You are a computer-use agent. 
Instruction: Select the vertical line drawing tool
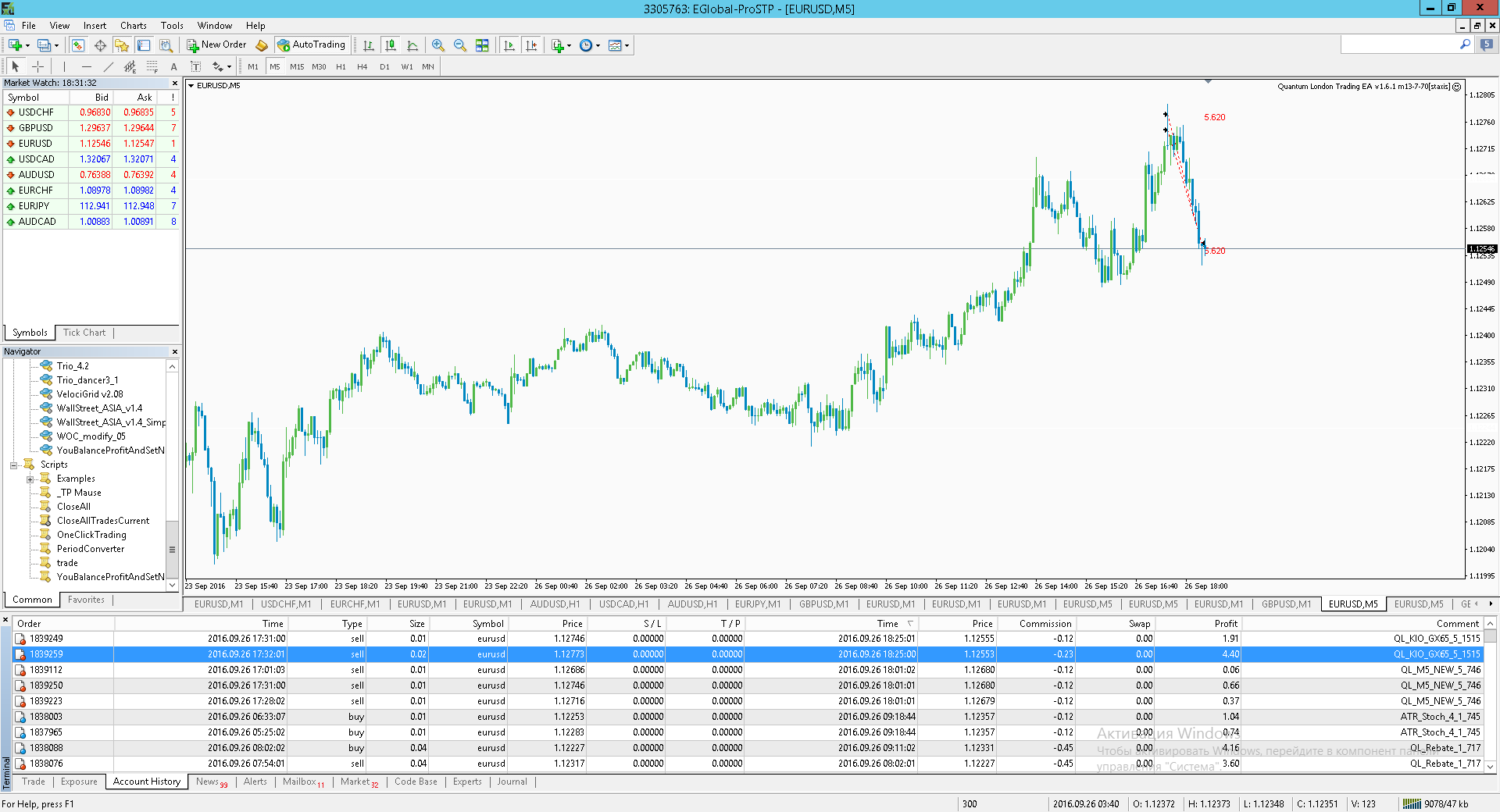coord(64,66)
